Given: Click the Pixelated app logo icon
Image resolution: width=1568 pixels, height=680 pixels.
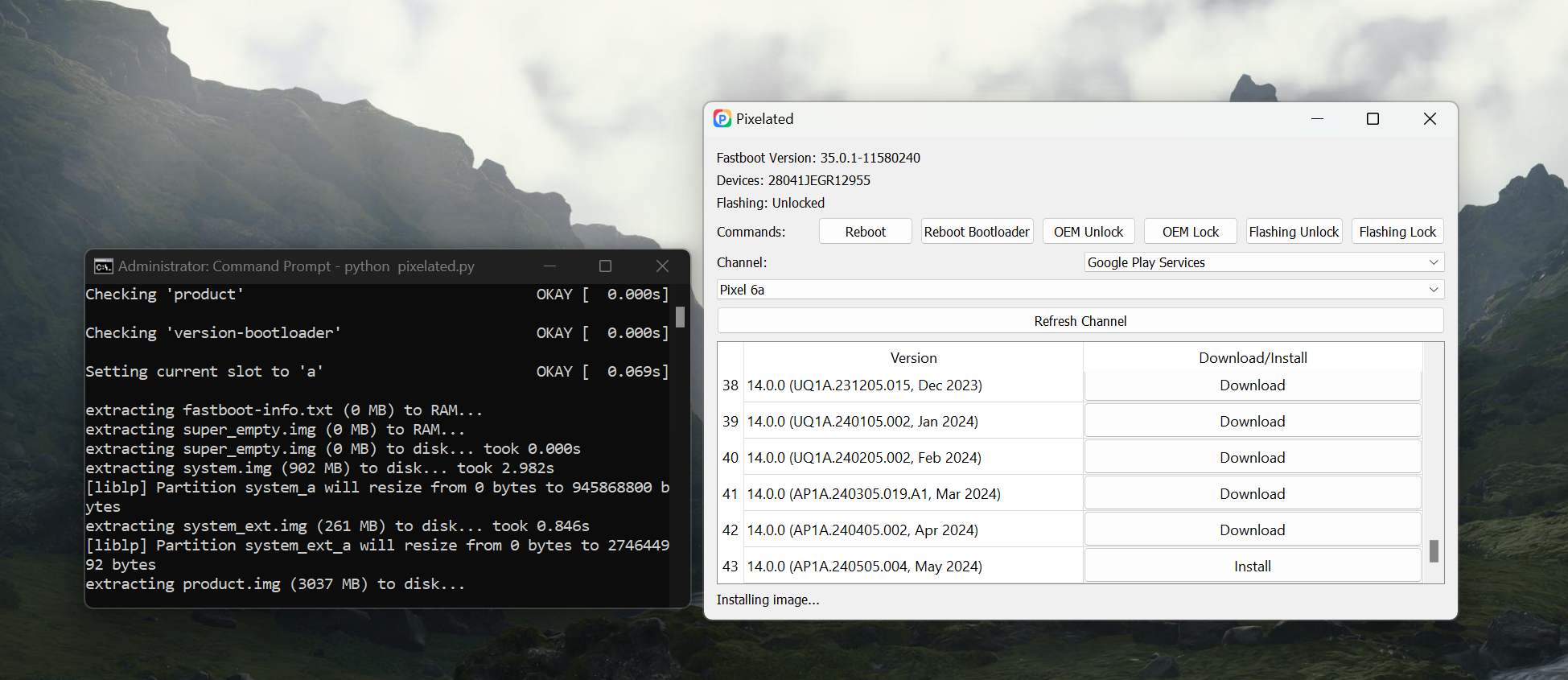Looking at the screenshot, I should pyautogui.click(x=722, y=119).
